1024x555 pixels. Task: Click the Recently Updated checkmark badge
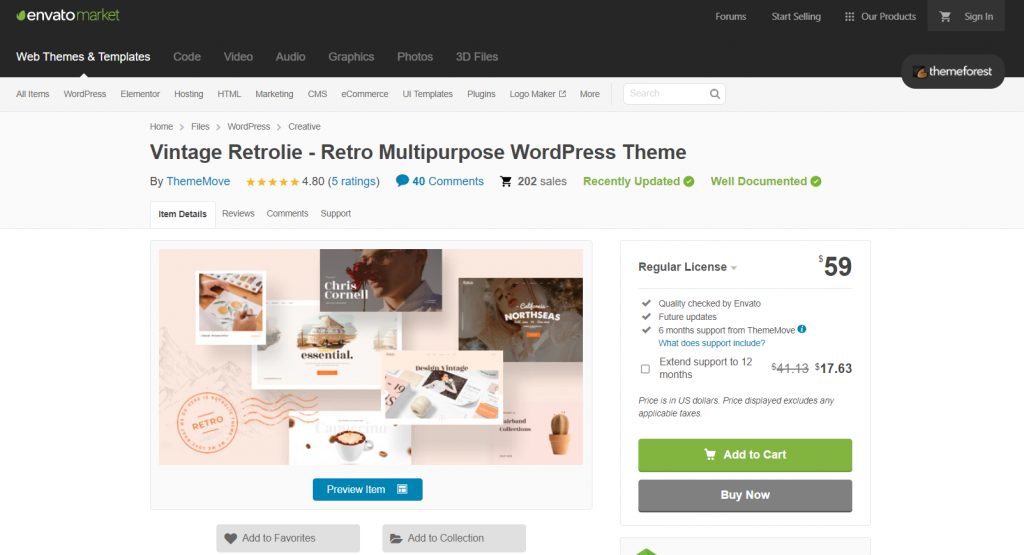tap(689, 182)
